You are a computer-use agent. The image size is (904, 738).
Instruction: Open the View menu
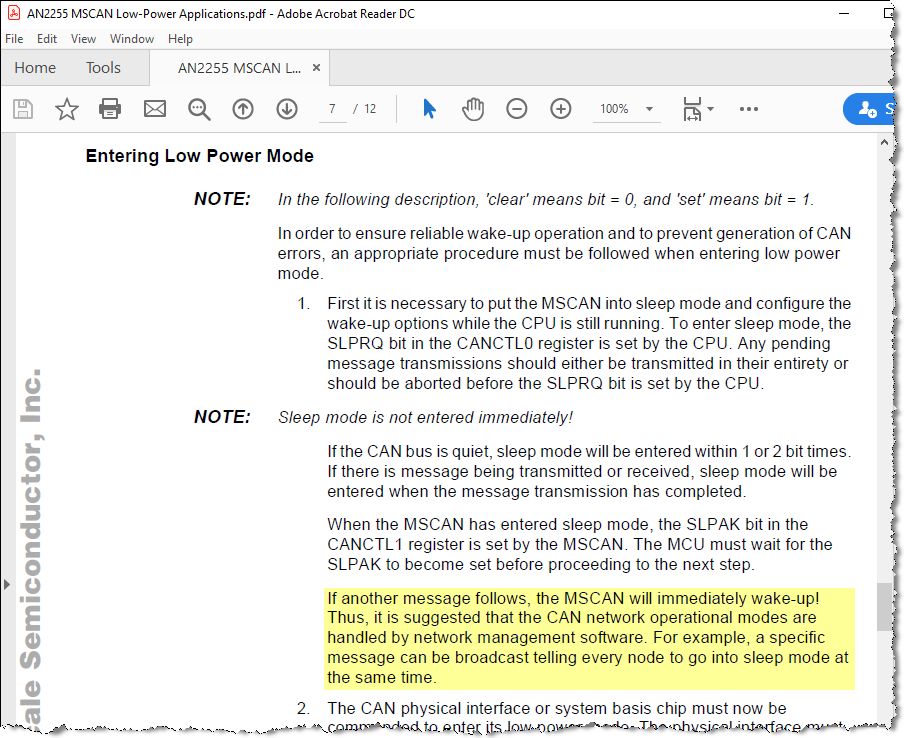coord(83,39)
